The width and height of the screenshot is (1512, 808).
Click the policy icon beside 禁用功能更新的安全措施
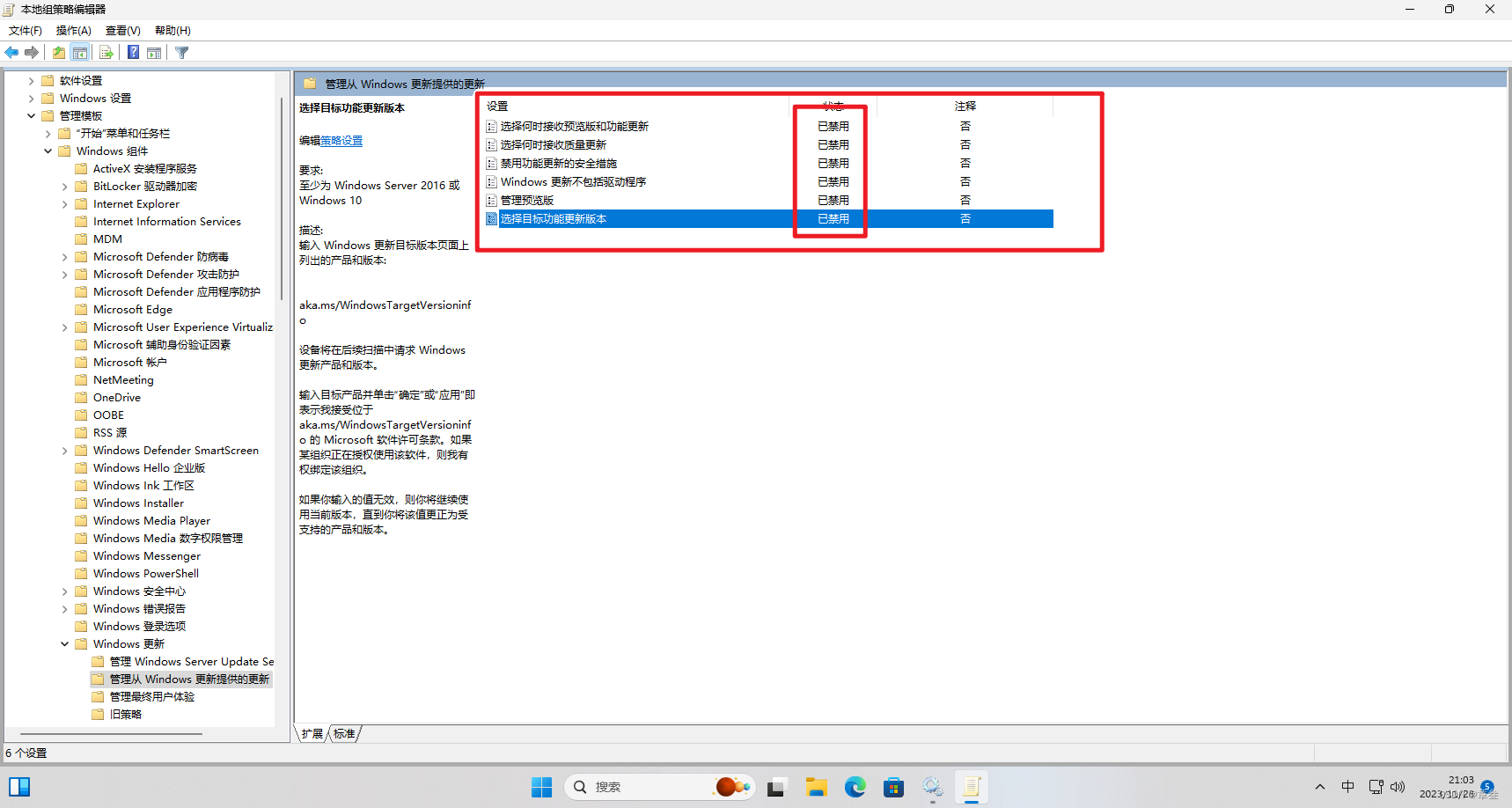click(x=492, y=164)
